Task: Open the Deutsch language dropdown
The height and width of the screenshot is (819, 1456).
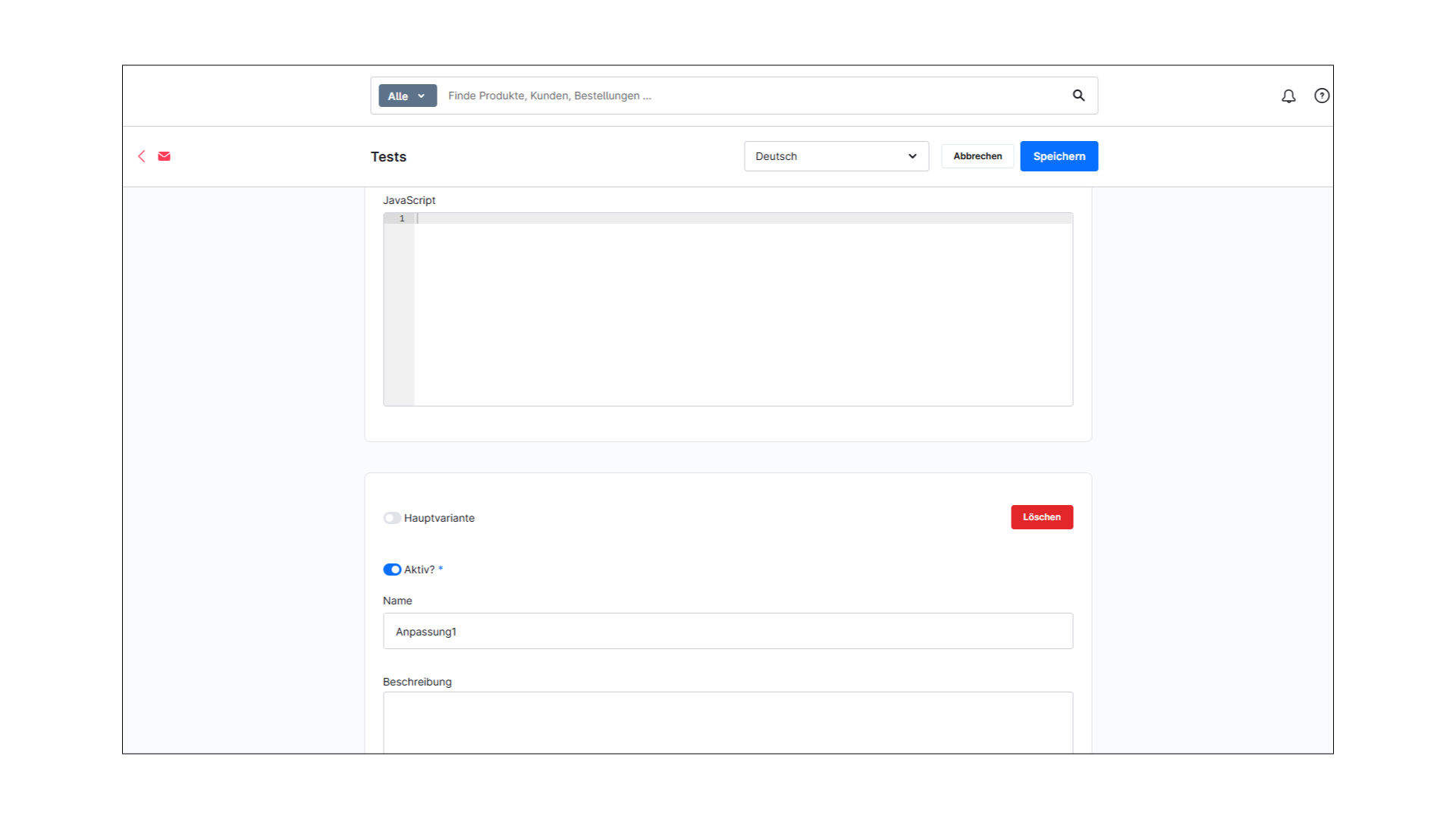Action: [836, 156]
